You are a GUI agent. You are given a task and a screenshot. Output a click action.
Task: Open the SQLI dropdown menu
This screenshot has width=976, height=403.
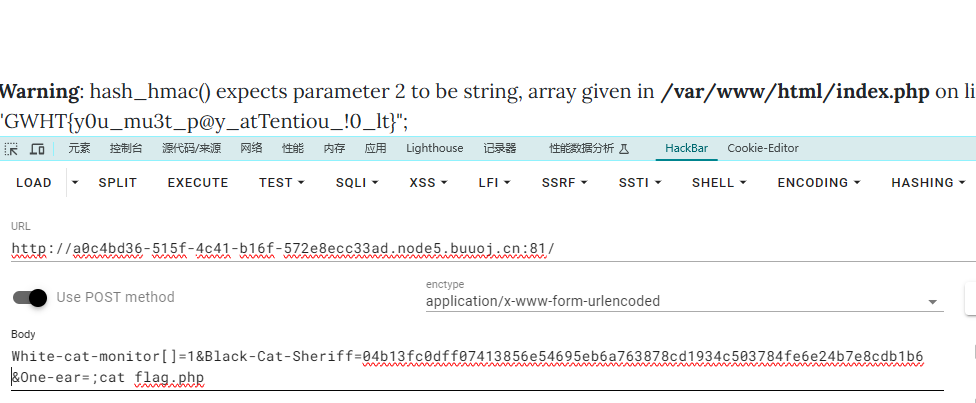[357, 183]
